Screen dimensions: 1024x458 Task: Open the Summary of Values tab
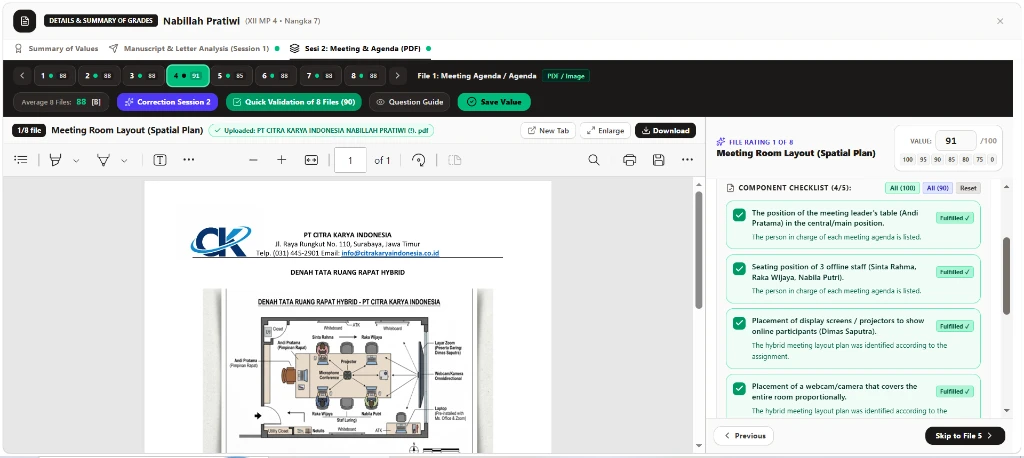[x=56, y=48]
